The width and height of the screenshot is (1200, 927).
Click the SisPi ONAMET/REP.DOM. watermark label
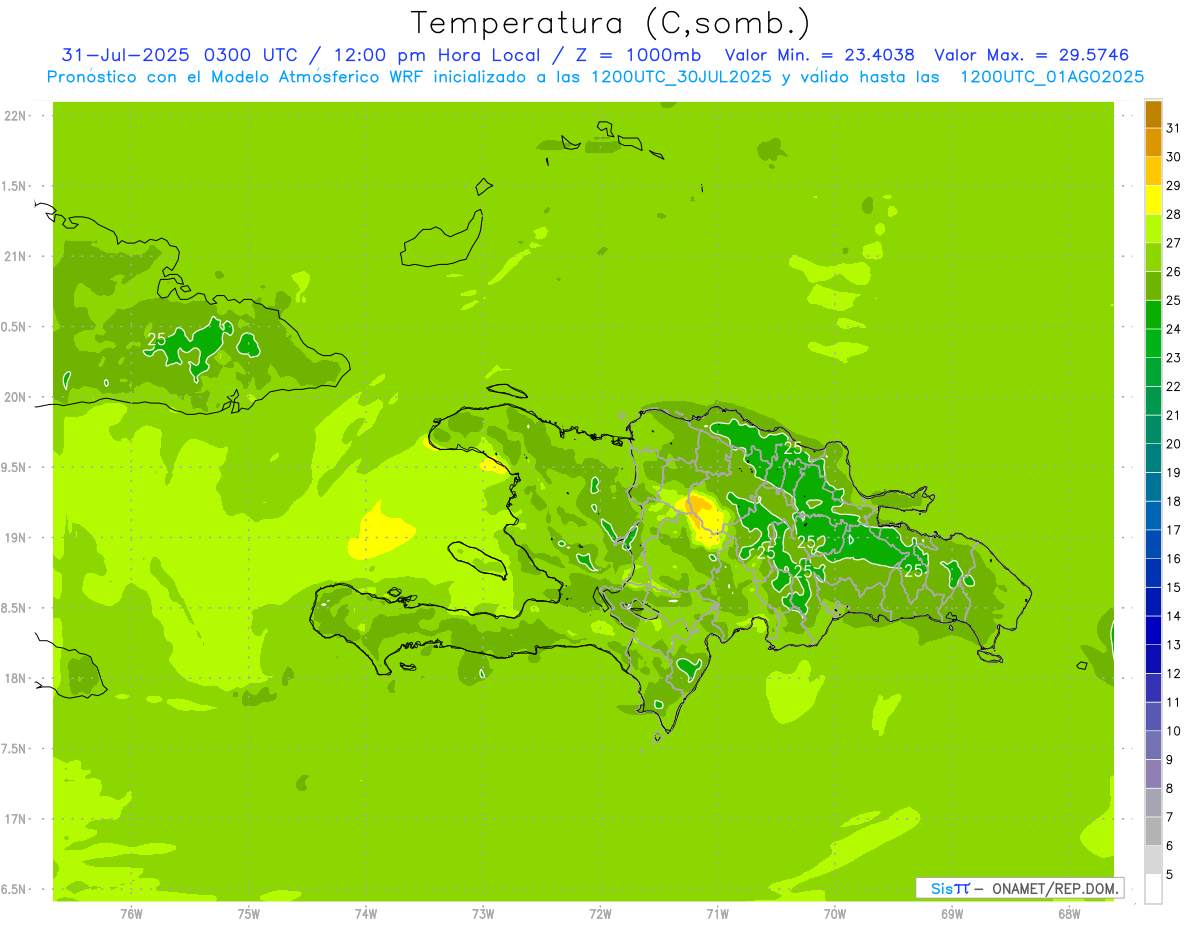pos(1019,888)
